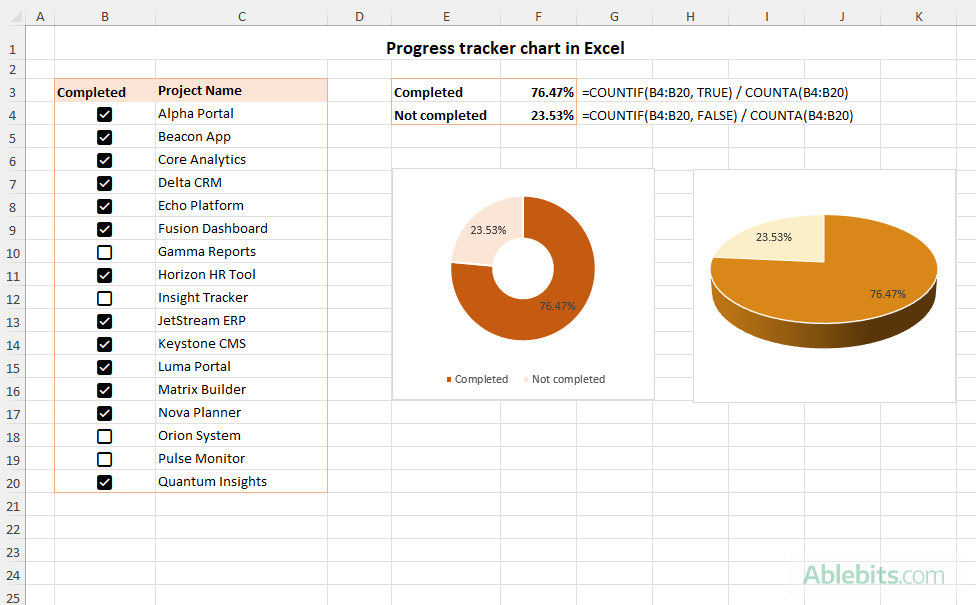
Task: Uncheck the Quantum Insights checkbox
Action: pyautogui.click(x=104, y=482)
